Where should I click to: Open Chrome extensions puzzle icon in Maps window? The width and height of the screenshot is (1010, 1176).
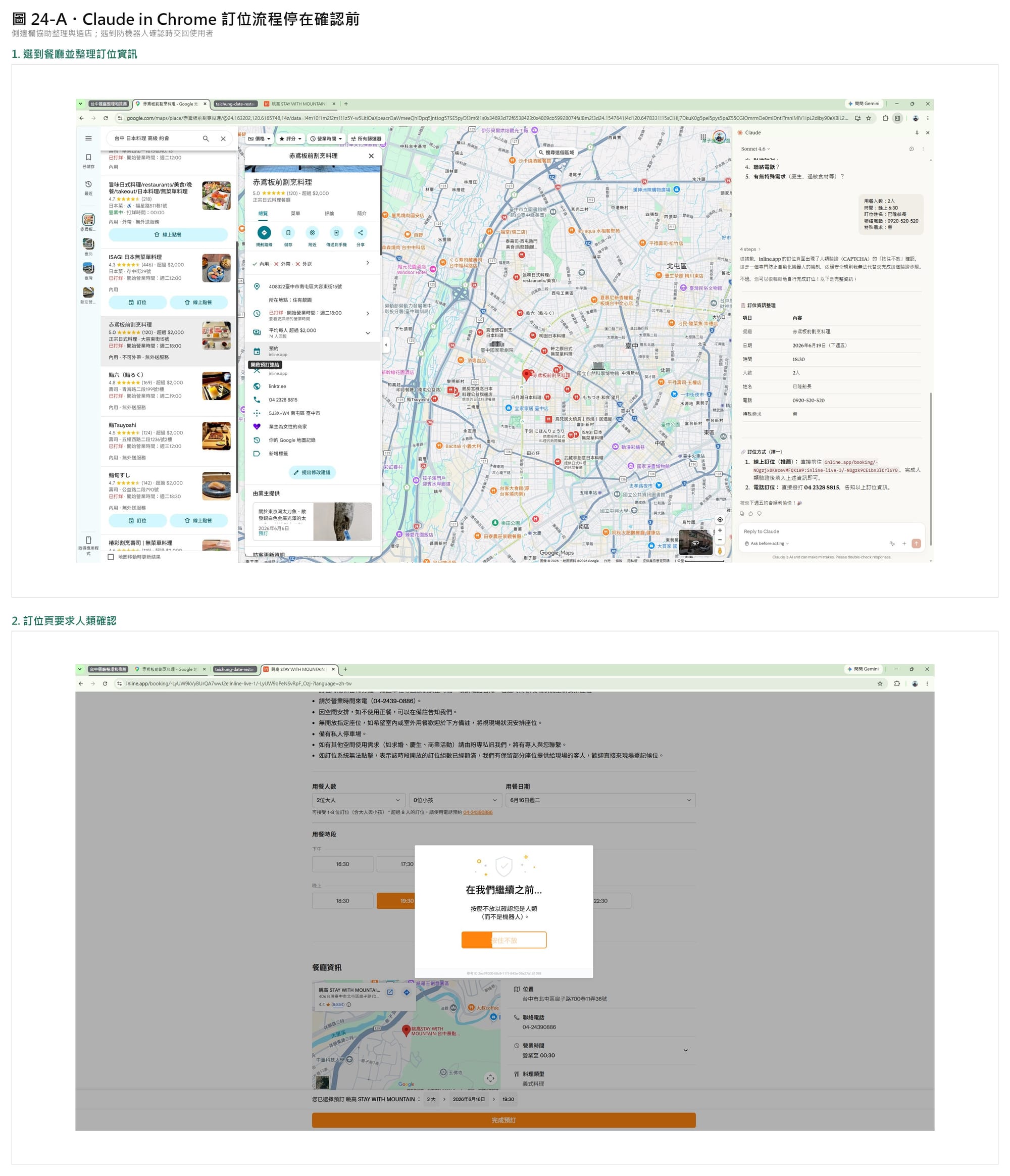[x=885, y=118]
